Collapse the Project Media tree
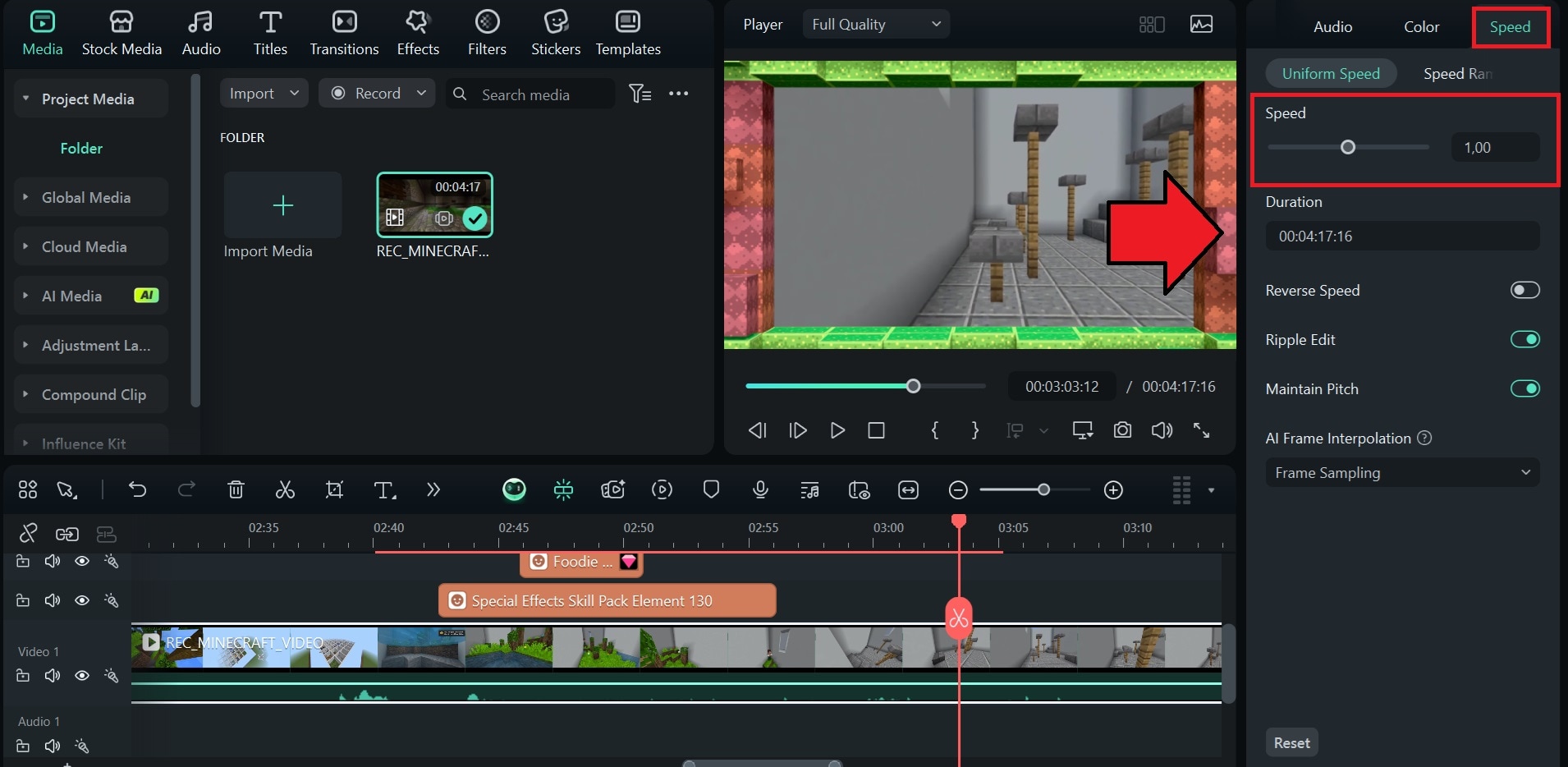 [x=25, y=99]
